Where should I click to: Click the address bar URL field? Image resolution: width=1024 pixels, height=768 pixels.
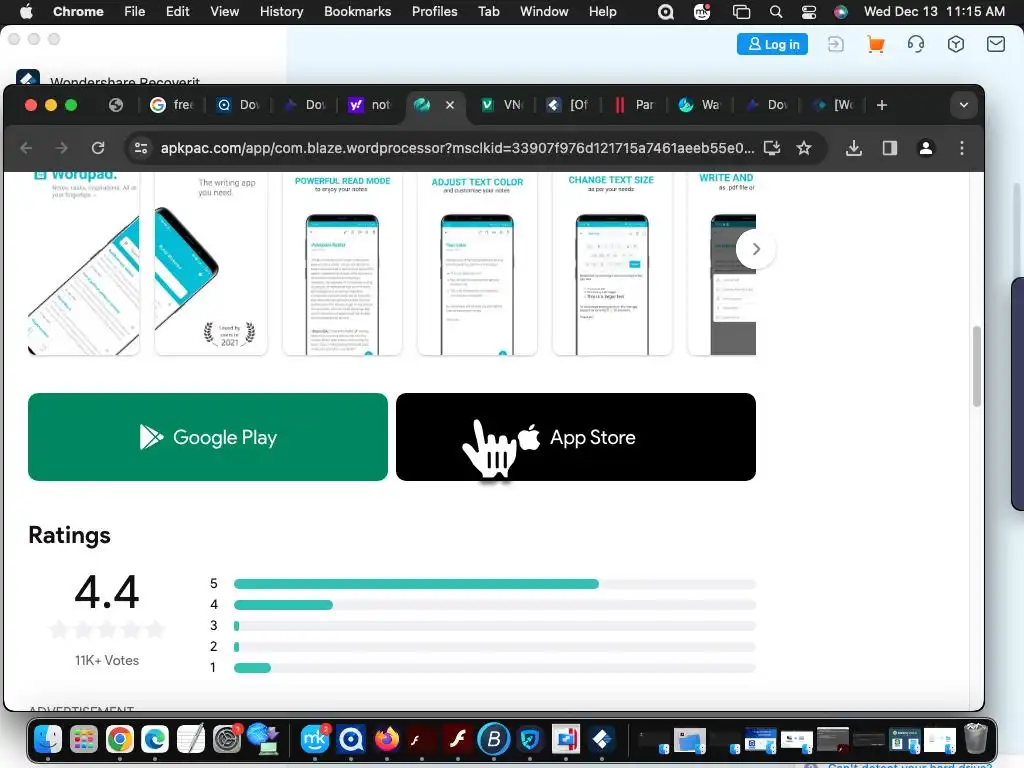point(457,148)
